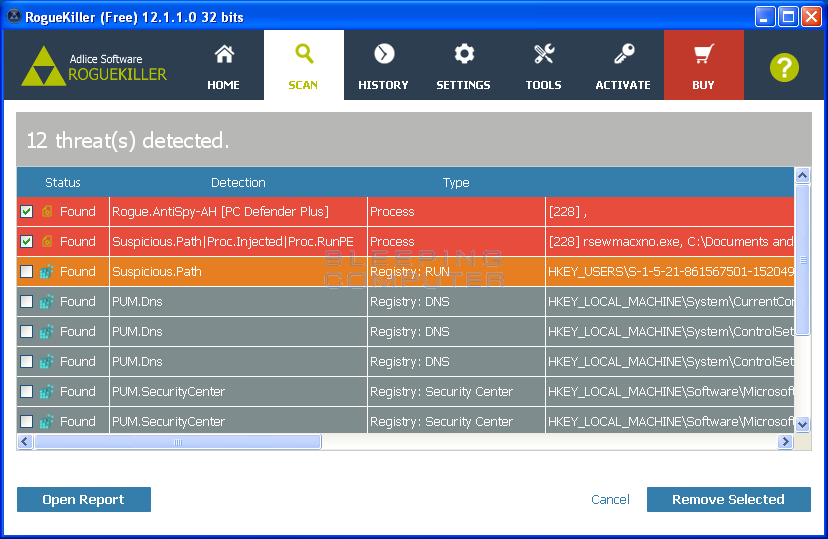Check the PUM.Dns CurrentControlSet row checkbox
Screen dimensions: 828x539
pos(26,302)
